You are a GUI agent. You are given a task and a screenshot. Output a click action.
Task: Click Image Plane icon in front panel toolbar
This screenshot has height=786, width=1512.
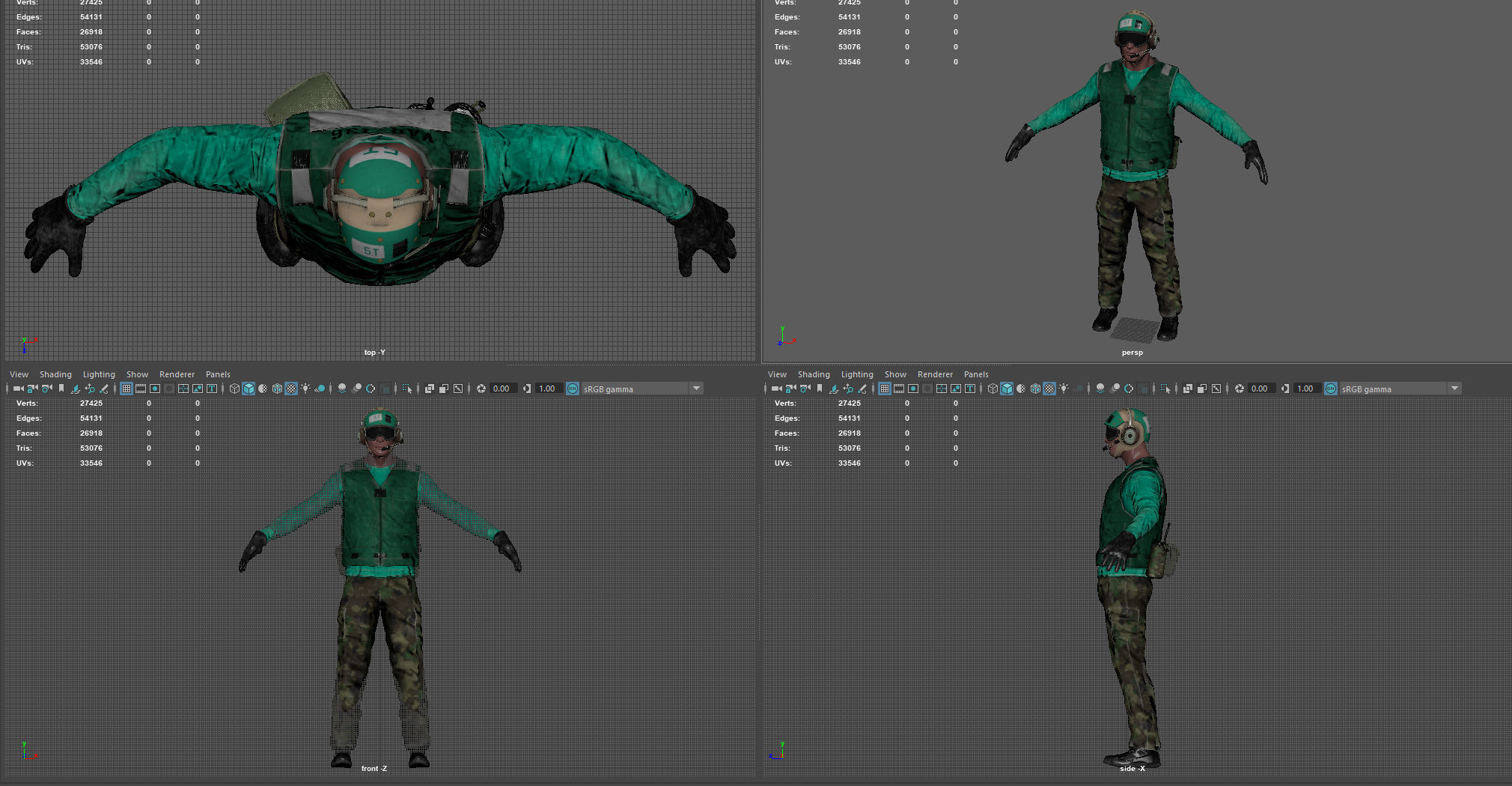coord(76,389)
